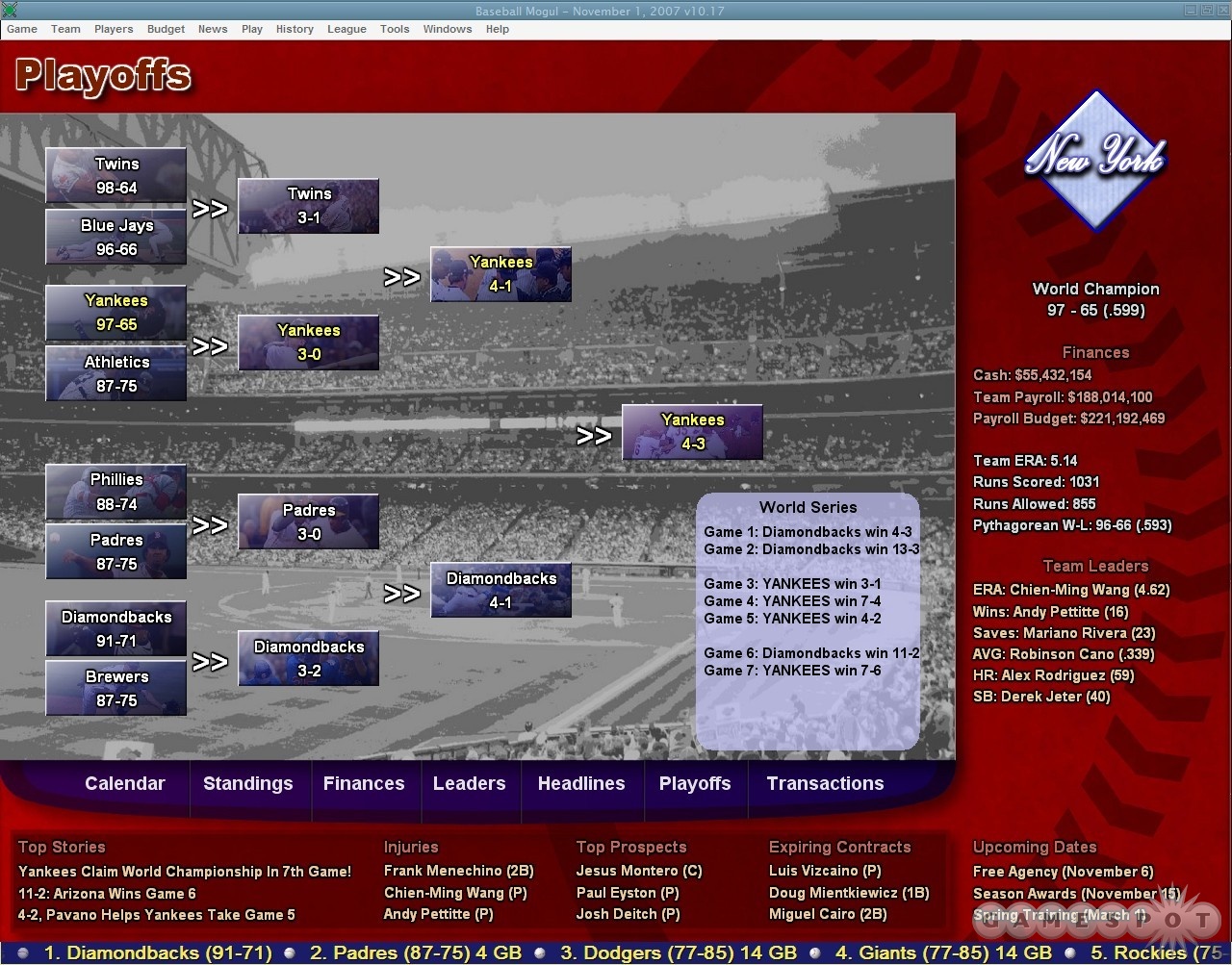Click the globe icon before Giants (77-85)
This screenshot has height=965, width=1232.
coord(816,952)
